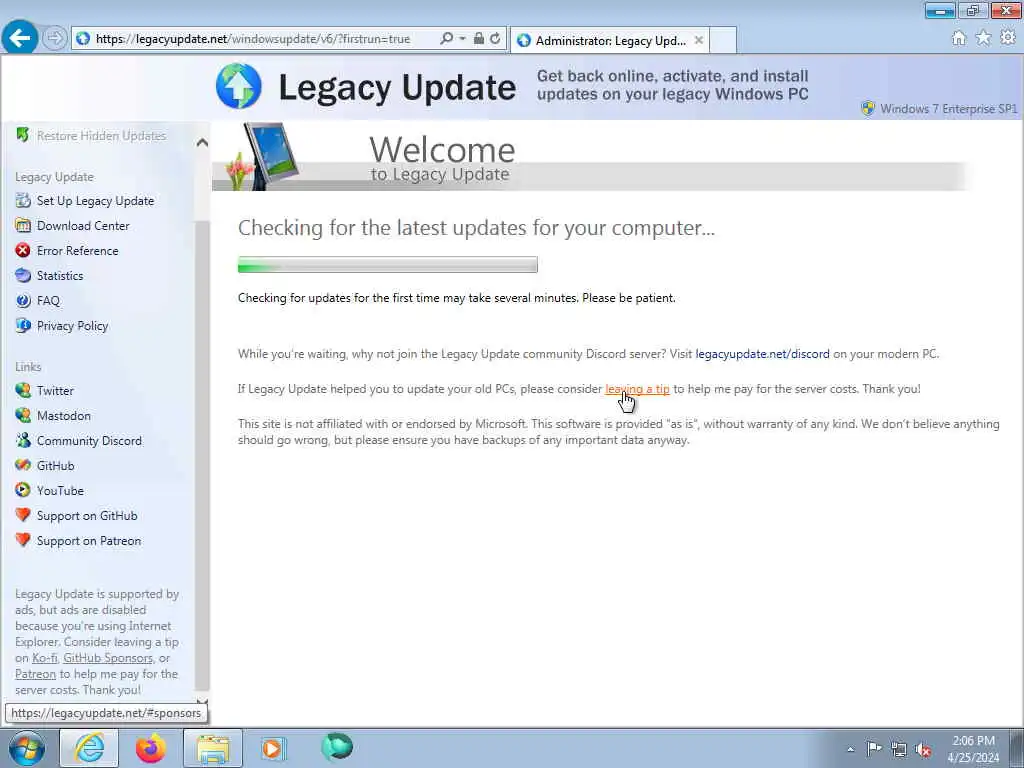This screenshot has height=768, width=1024.
Task: Click the Statistics icon in sidebar
Action: [23, 275]
